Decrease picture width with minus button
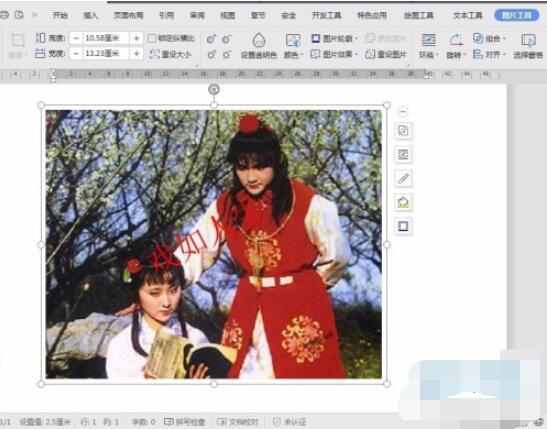The width and height of the screenshot is (547, 429). [x=76, y=53]
